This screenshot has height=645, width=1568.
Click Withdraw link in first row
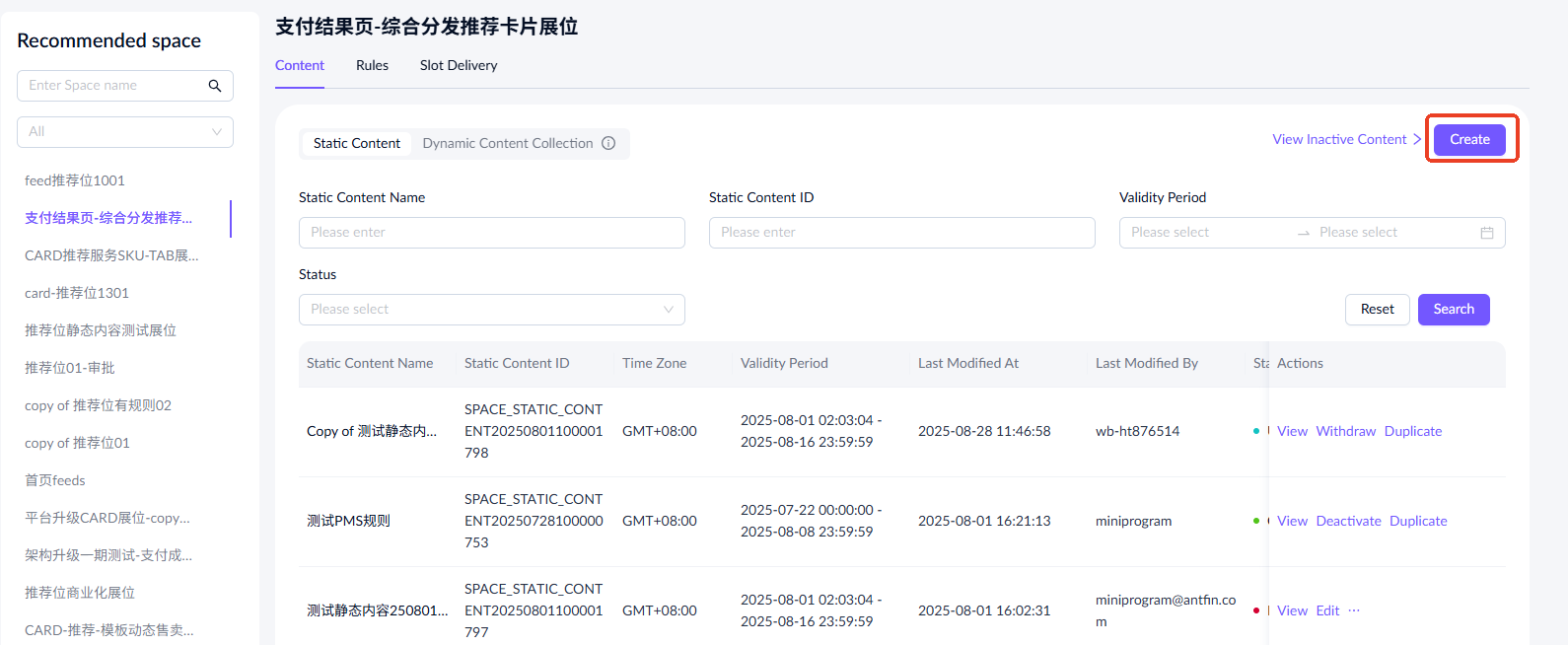[x=1345, y=431]
